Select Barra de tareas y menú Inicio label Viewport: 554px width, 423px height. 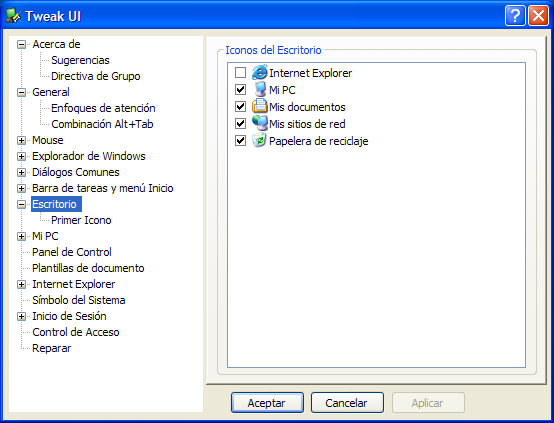tap(102, 188)
